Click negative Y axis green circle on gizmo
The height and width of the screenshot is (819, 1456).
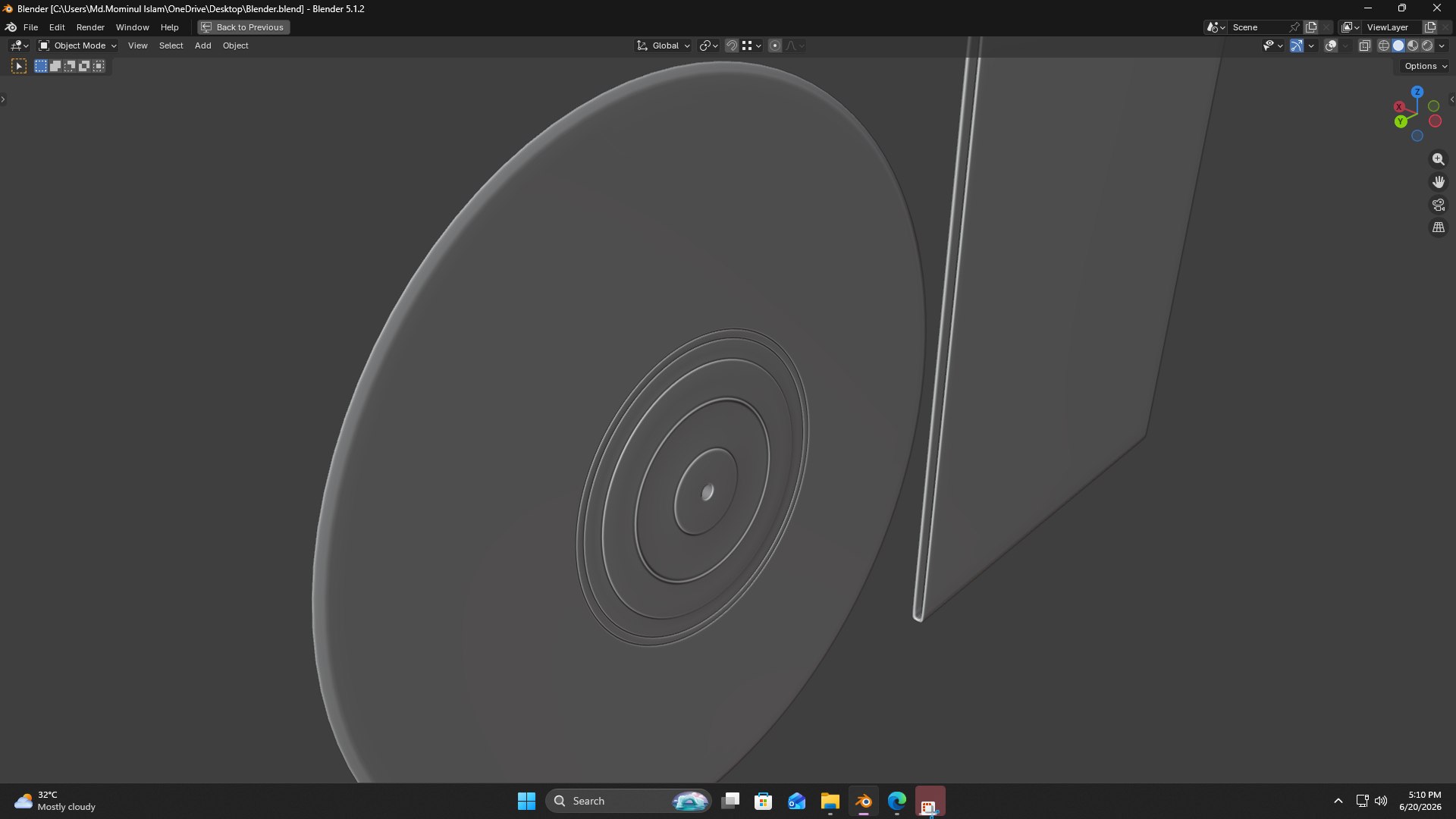pos(1433,106)
